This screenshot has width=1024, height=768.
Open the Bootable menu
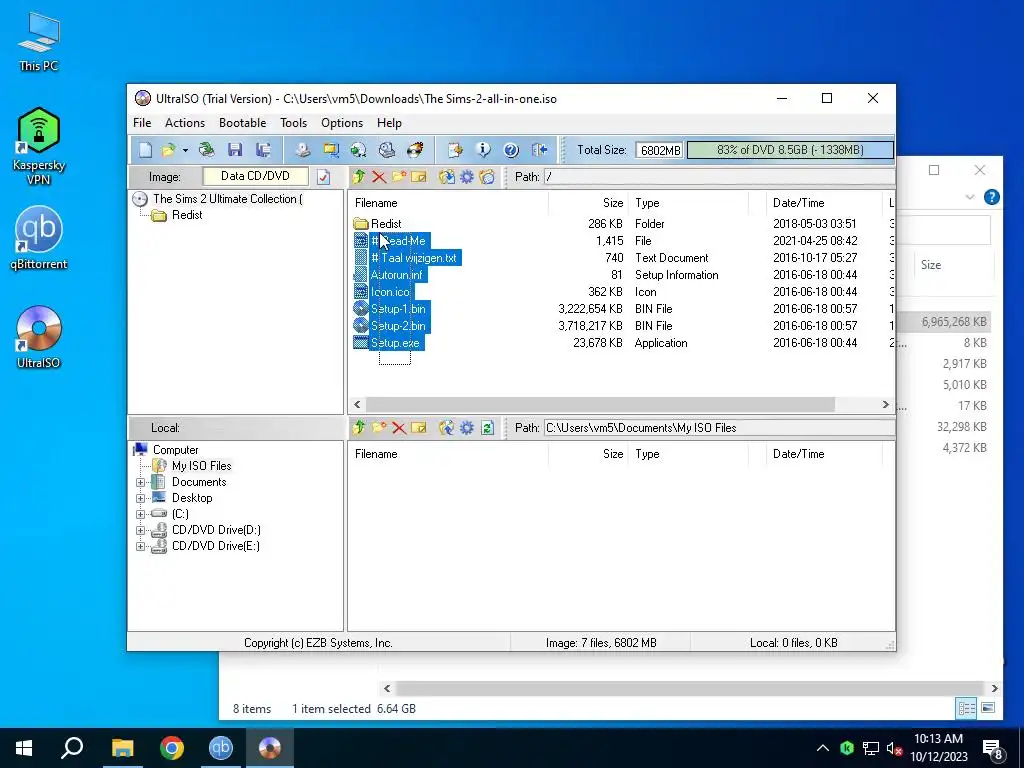[242, 123]
